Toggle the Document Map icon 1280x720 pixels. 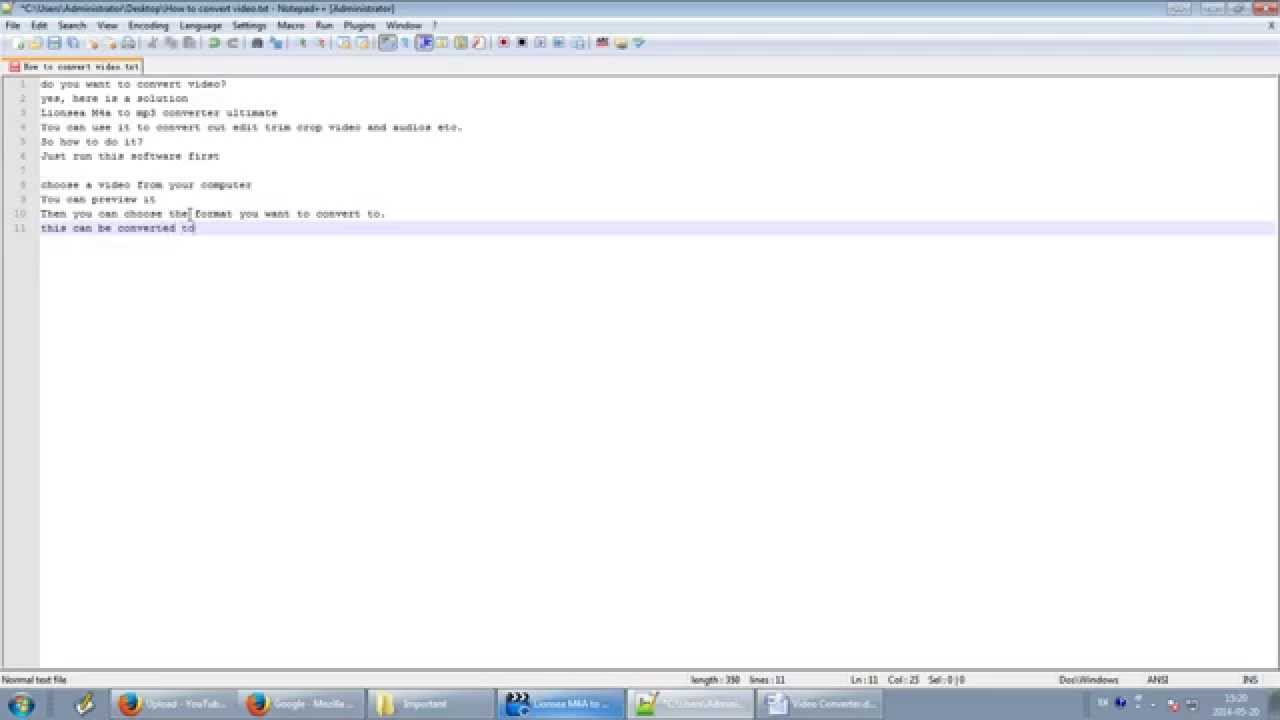(460, 43)
